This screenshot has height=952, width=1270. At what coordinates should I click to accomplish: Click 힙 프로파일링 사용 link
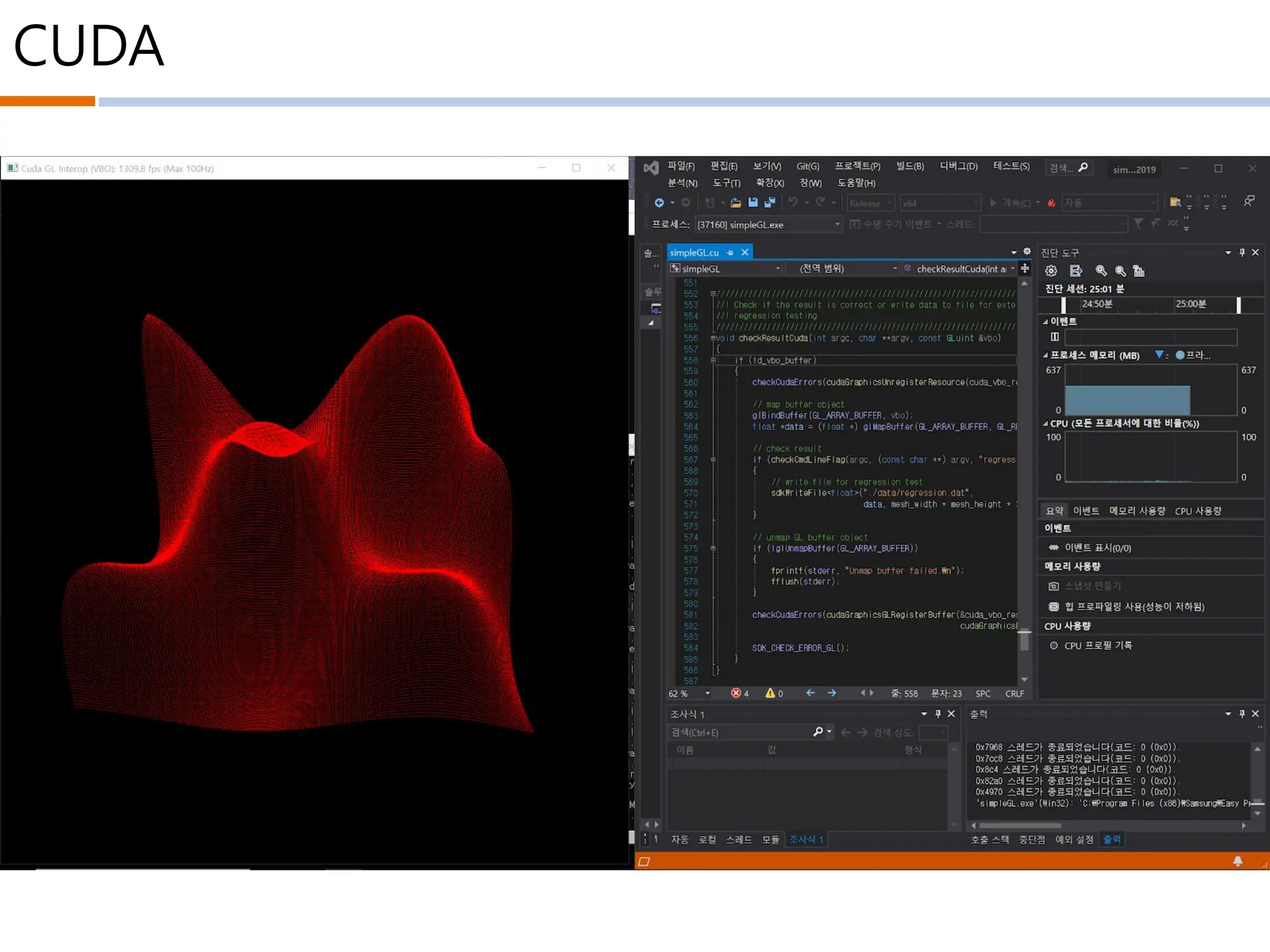click(1134, 606)
